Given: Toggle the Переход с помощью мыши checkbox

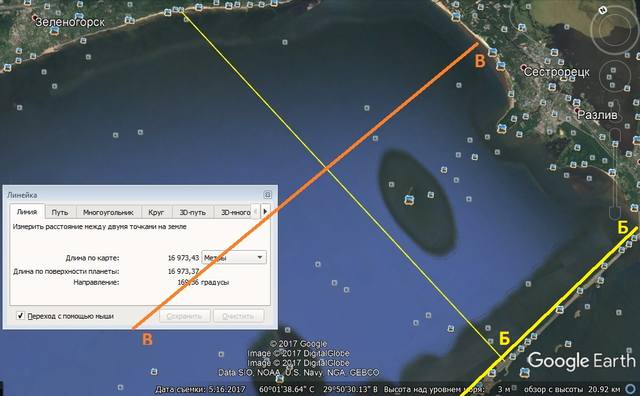Looking at the screenshot, I should 20,316.
